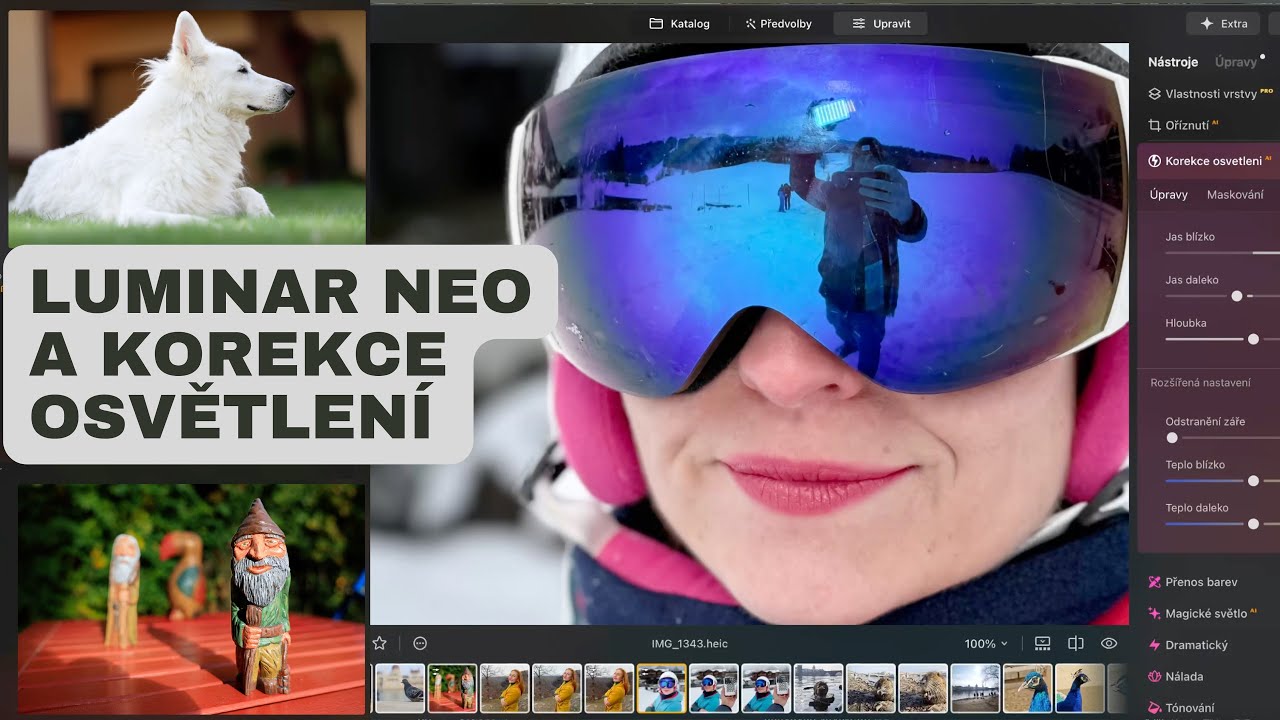
Task: Open the more options ellipsis menu
Action: [x=420, y=643]
